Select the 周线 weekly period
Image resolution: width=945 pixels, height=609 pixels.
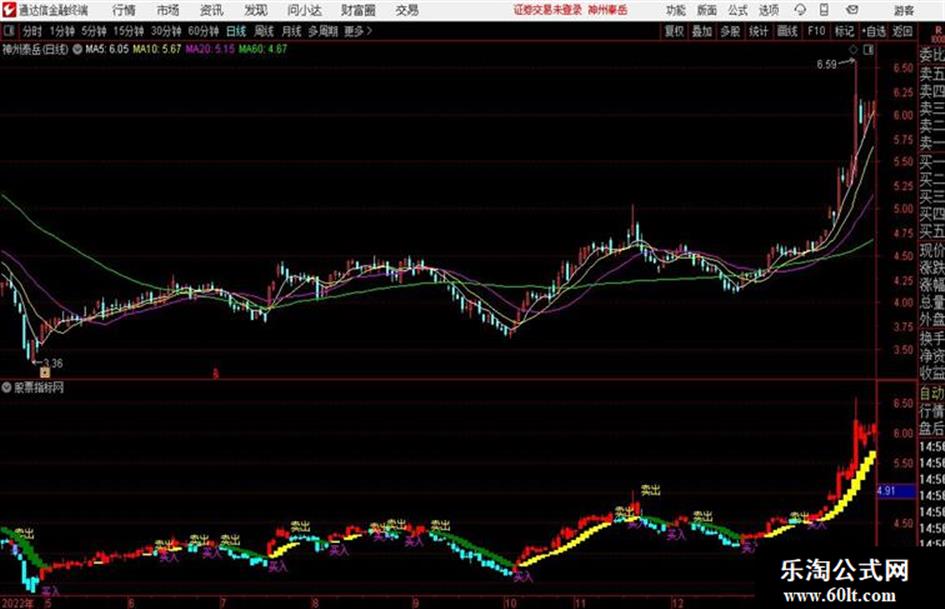coord(264,31)
